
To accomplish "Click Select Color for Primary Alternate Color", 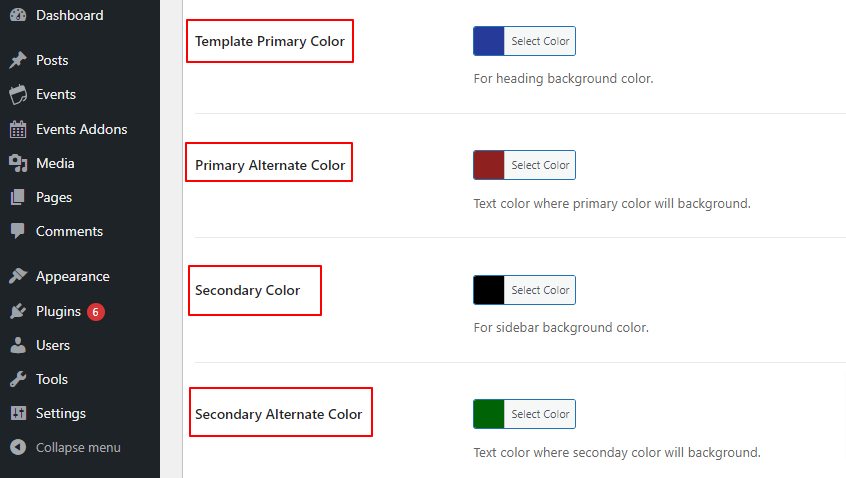I will tap(540, 165).
